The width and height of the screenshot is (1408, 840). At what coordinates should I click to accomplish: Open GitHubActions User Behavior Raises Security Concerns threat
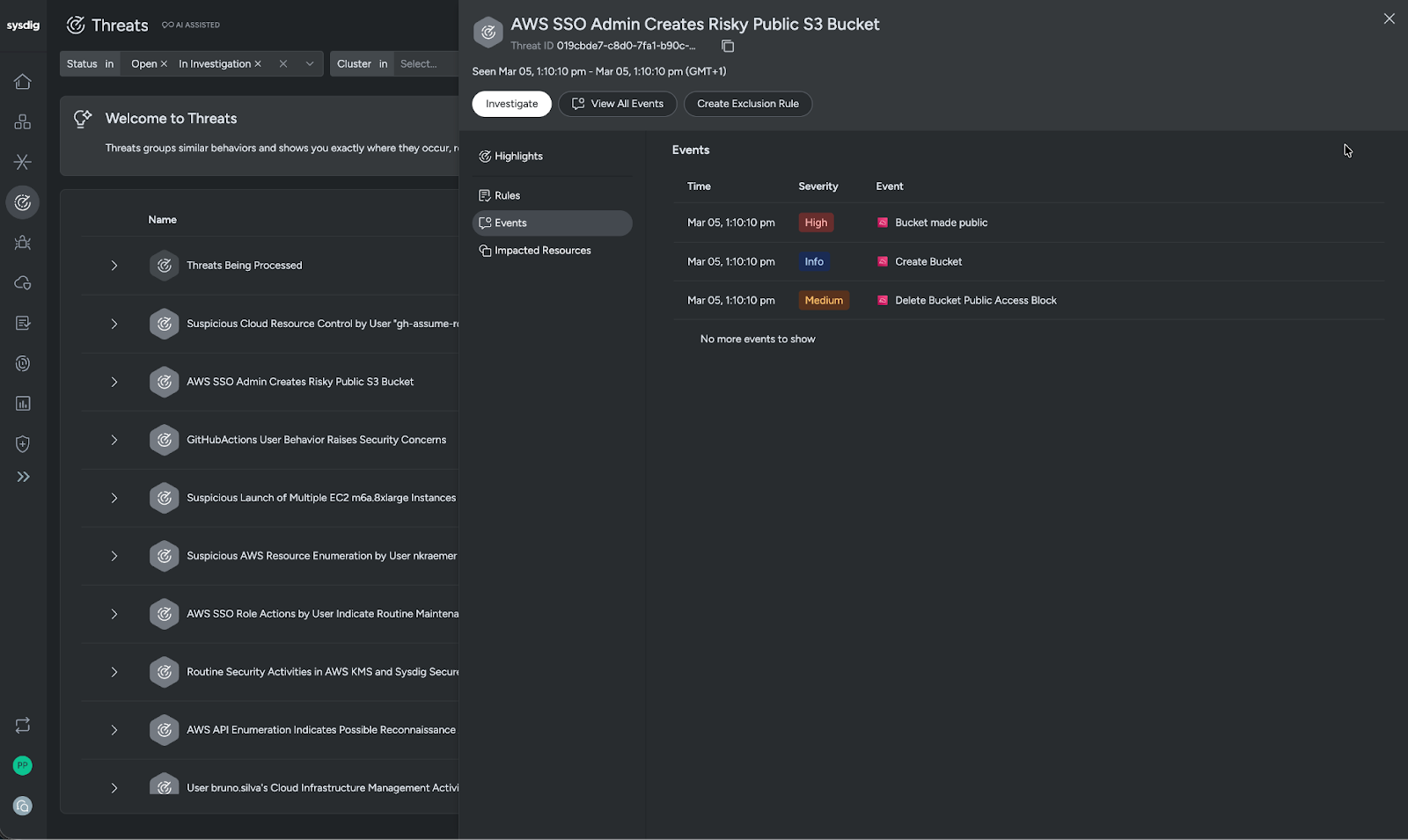(x=316, y=440)
